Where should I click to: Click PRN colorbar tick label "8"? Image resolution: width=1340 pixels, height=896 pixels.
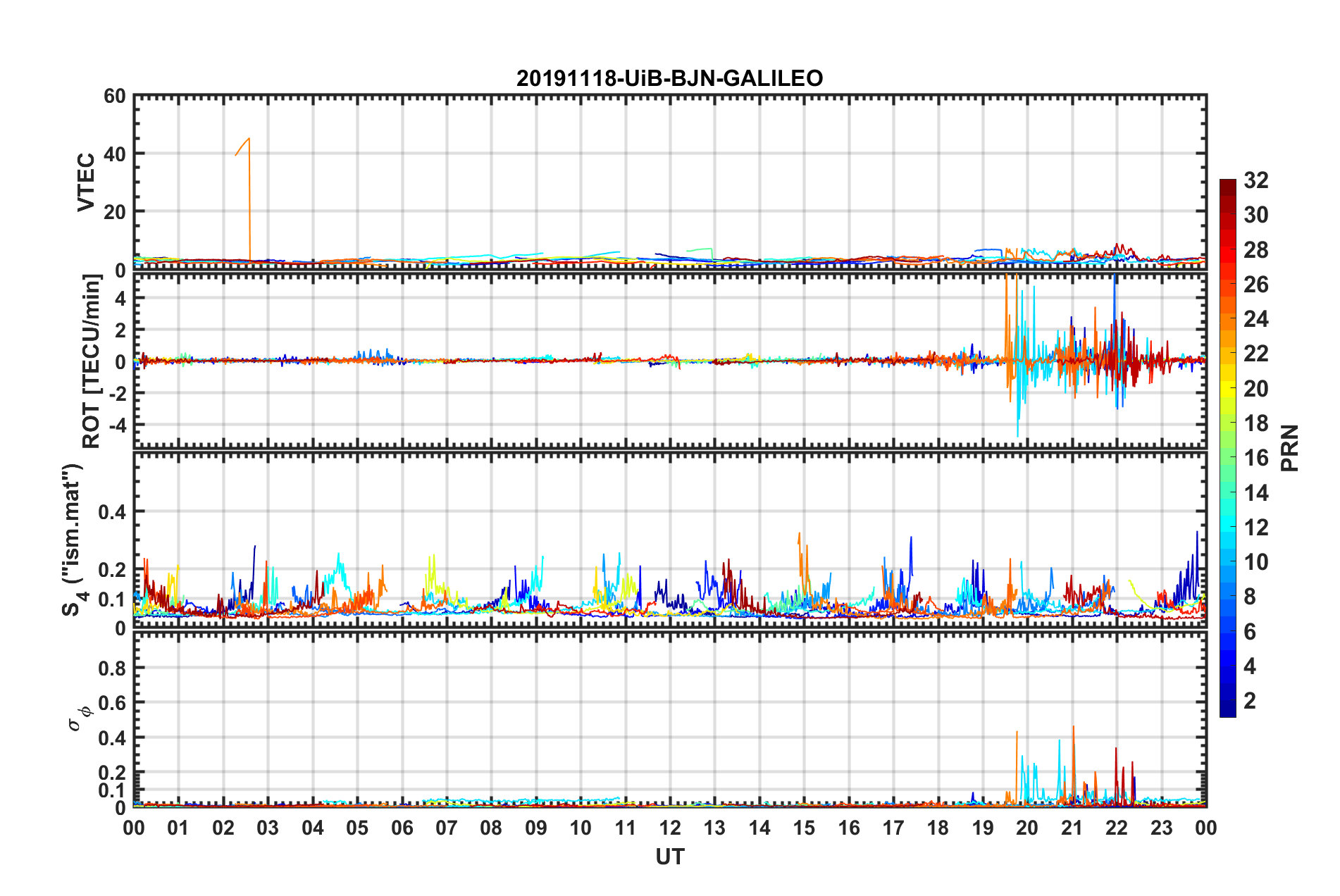click(x=1250, y=597)
